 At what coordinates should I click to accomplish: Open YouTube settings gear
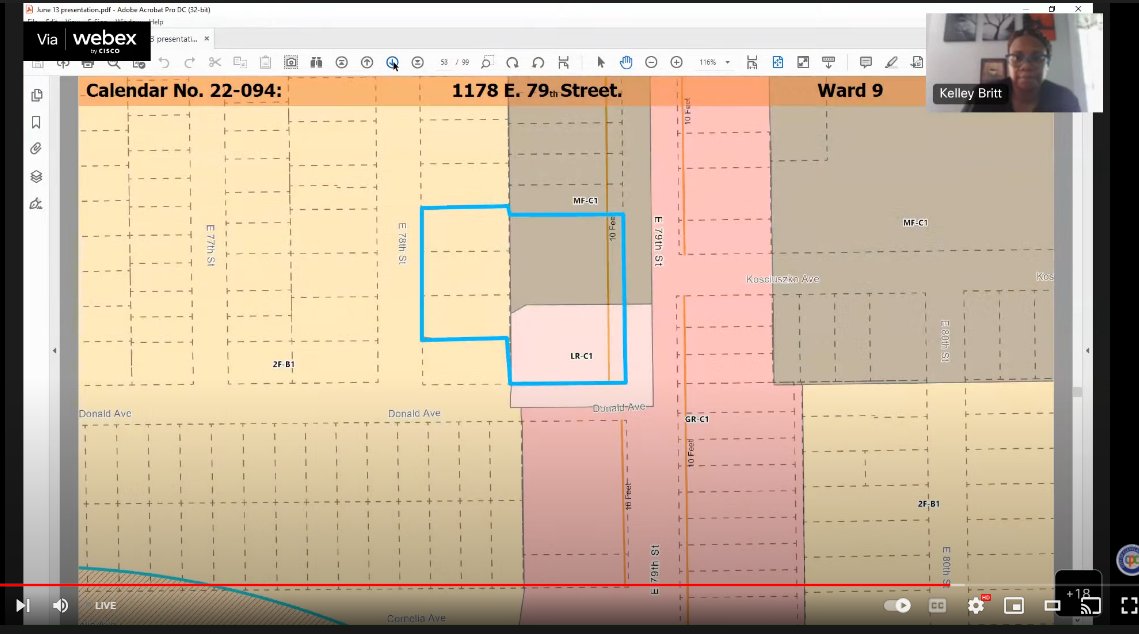point(976,605)
